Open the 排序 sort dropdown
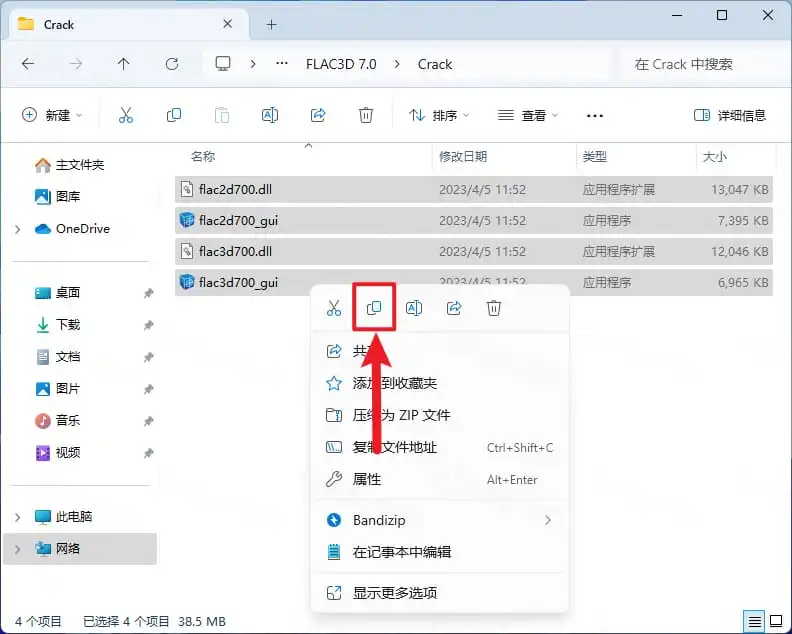The width and height of the screenshot is (792, 634). (438, 116)
